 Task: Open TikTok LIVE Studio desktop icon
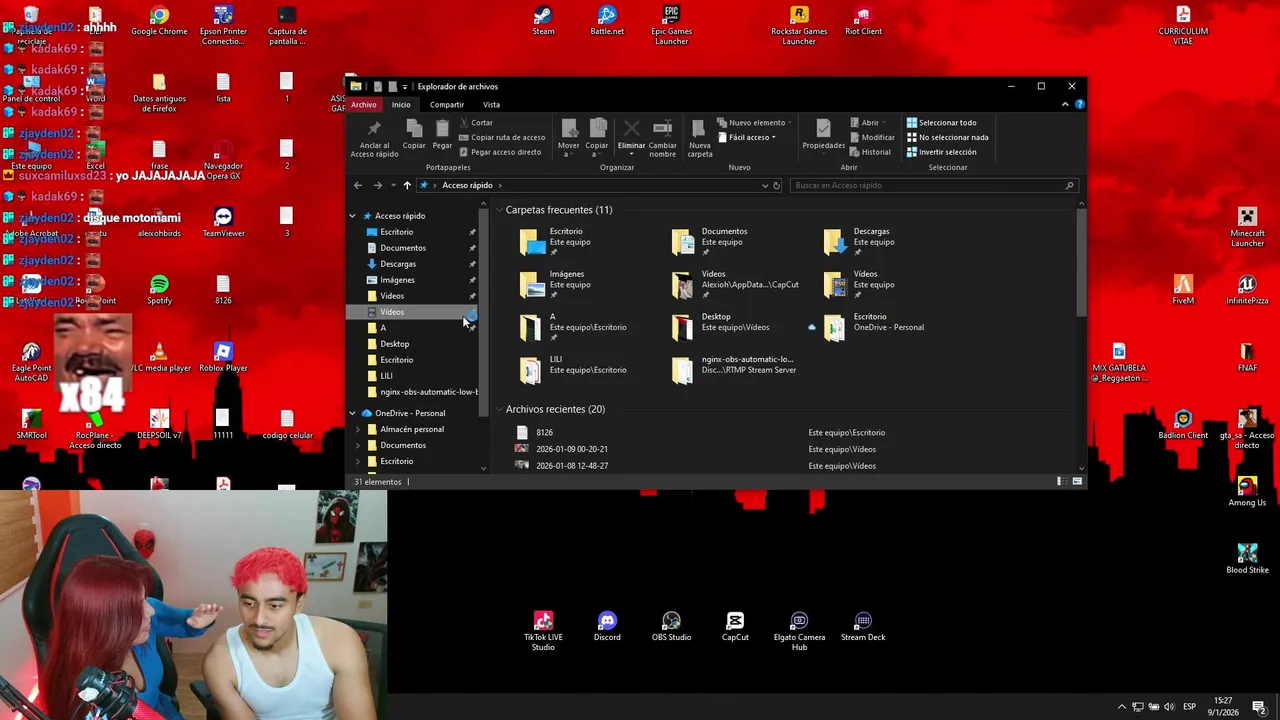[x=543, y=631]
